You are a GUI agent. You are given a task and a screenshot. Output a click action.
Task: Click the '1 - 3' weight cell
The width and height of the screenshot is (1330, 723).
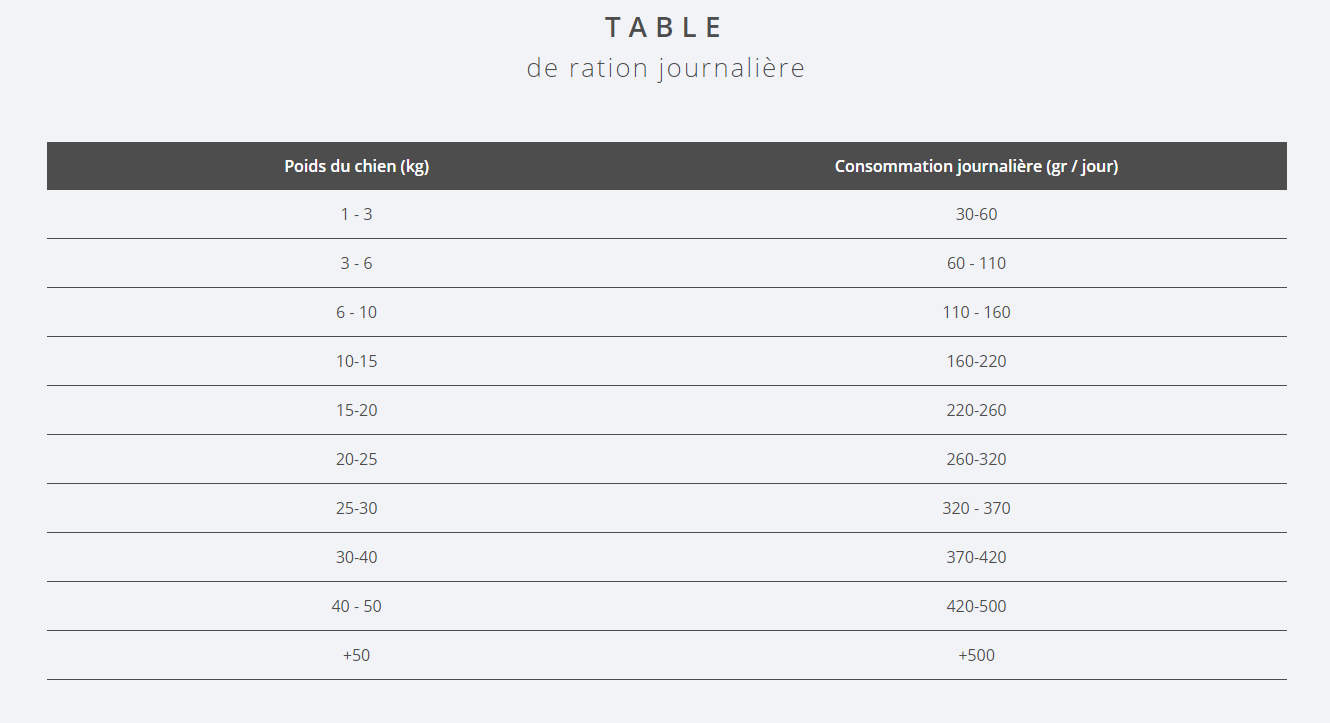pos(357,214)
